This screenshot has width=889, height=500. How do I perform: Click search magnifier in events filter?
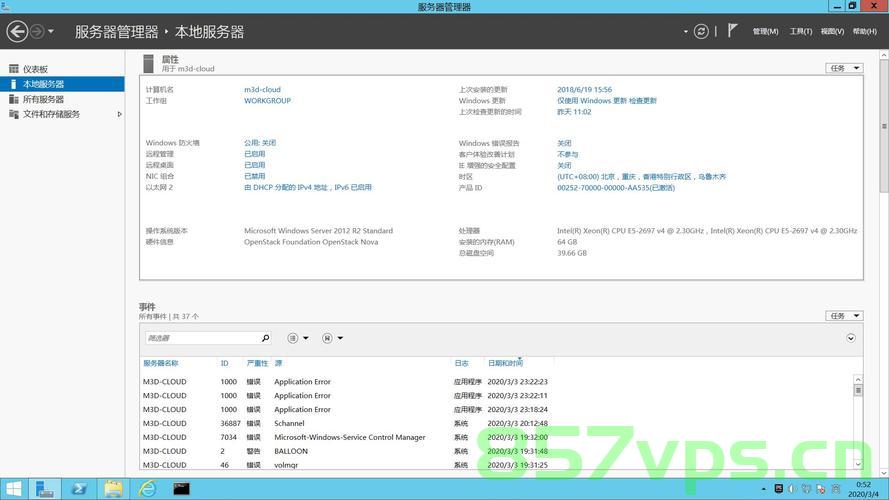(265, 338)
